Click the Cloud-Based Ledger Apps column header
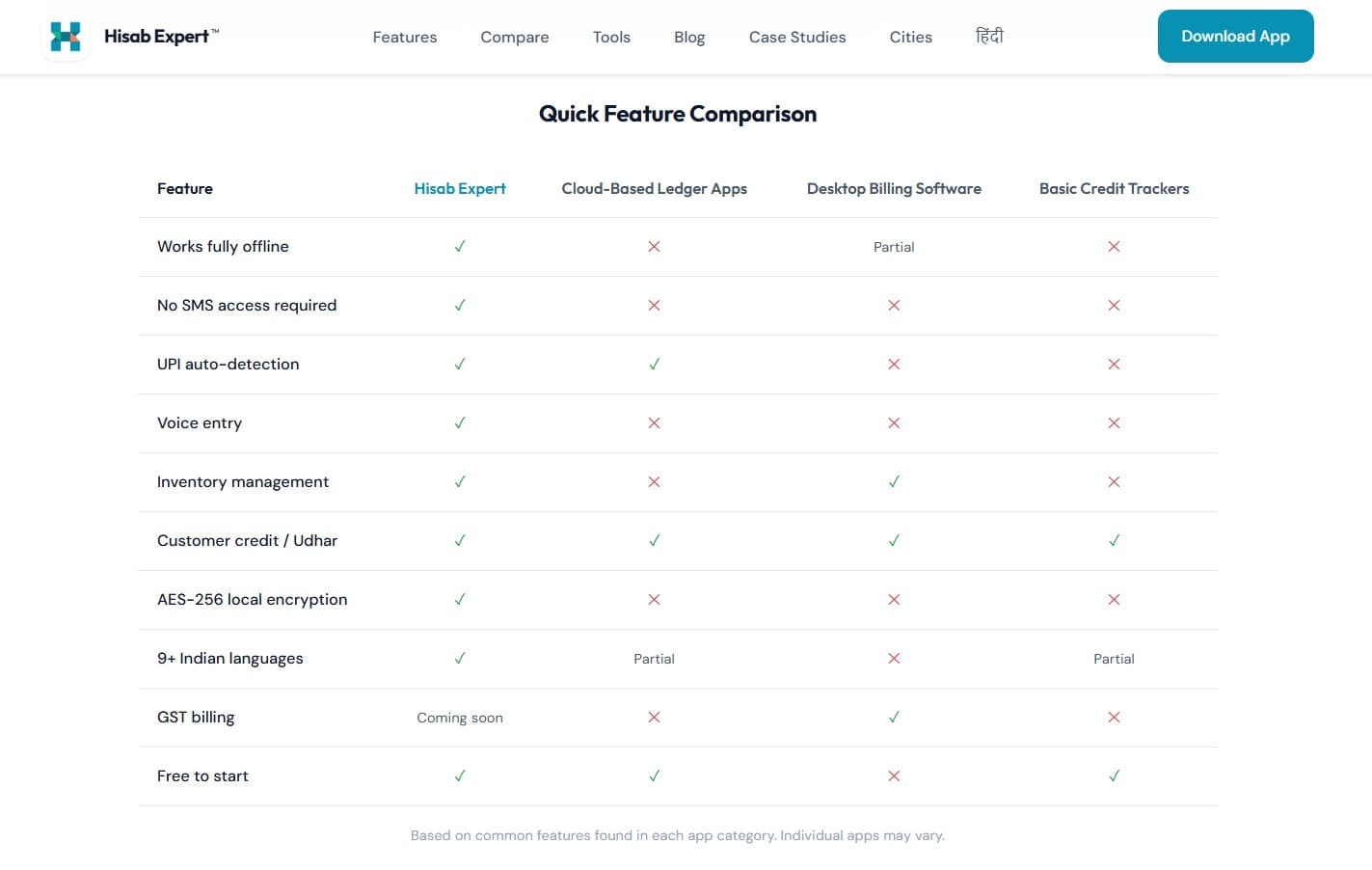 tap(655, 188)
